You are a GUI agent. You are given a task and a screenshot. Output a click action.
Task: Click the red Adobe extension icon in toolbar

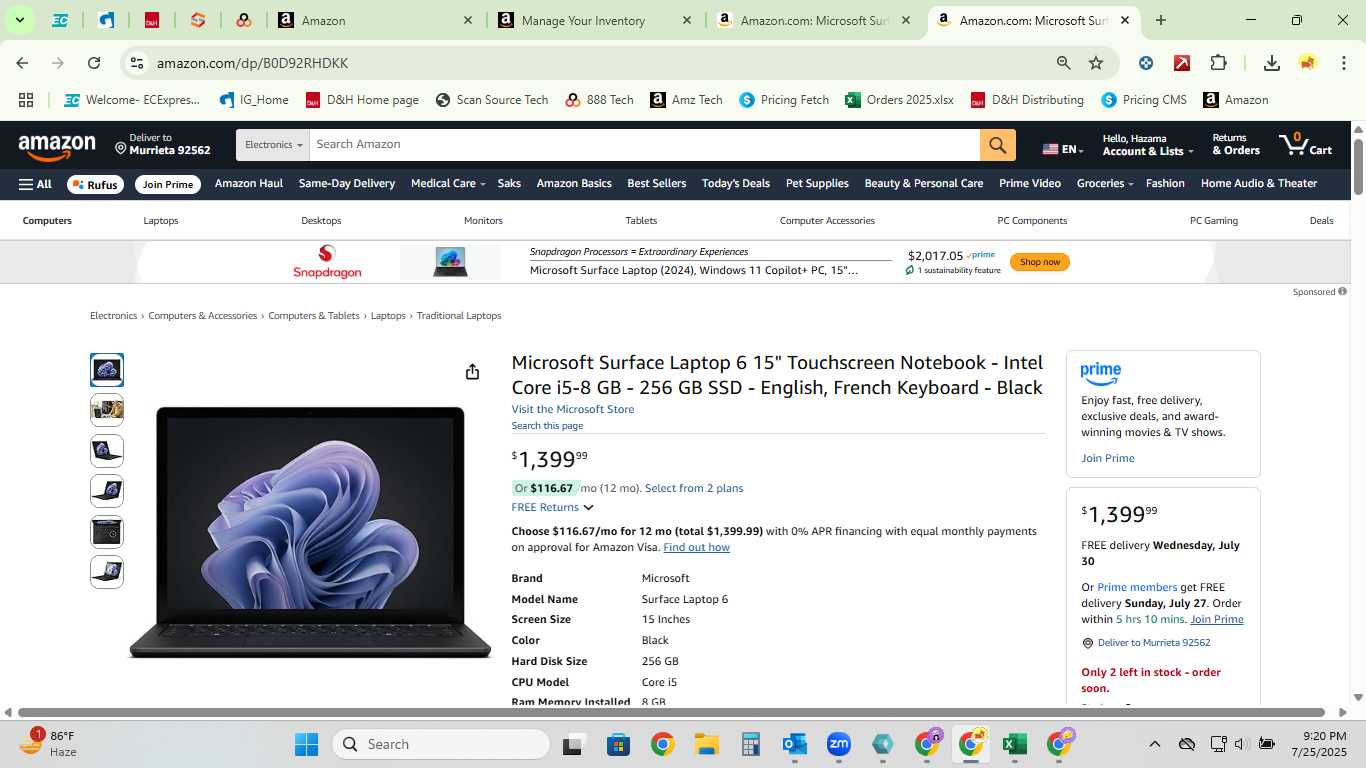click(x=1182, y=63)
